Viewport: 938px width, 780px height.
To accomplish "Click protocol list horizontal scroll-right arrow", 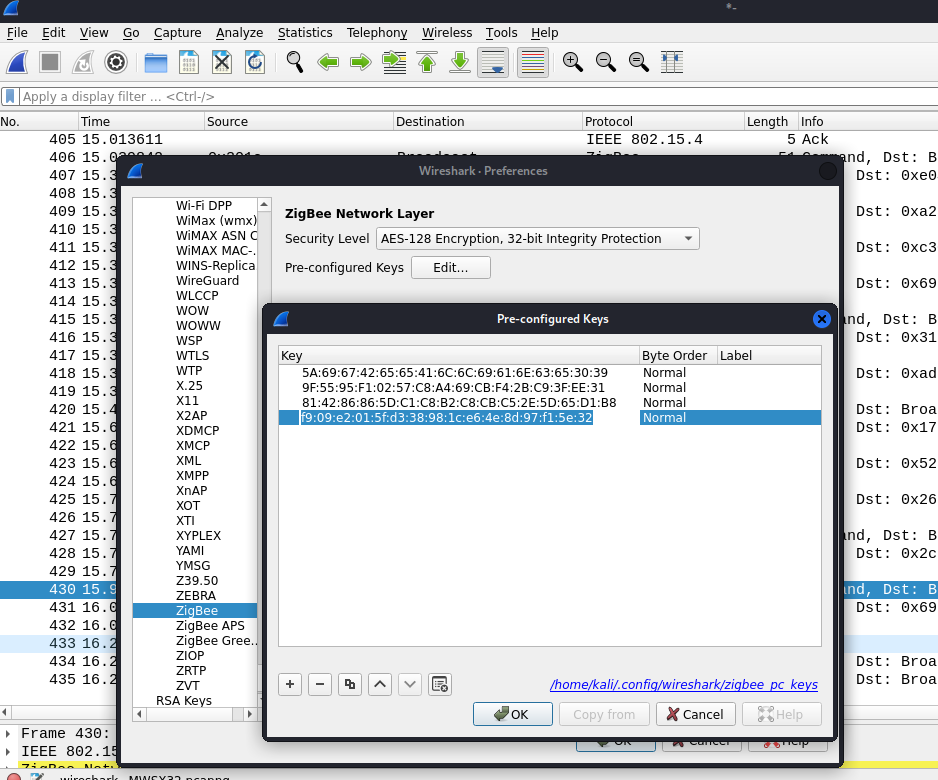I will pyautogui.click(x=250, y=714).
